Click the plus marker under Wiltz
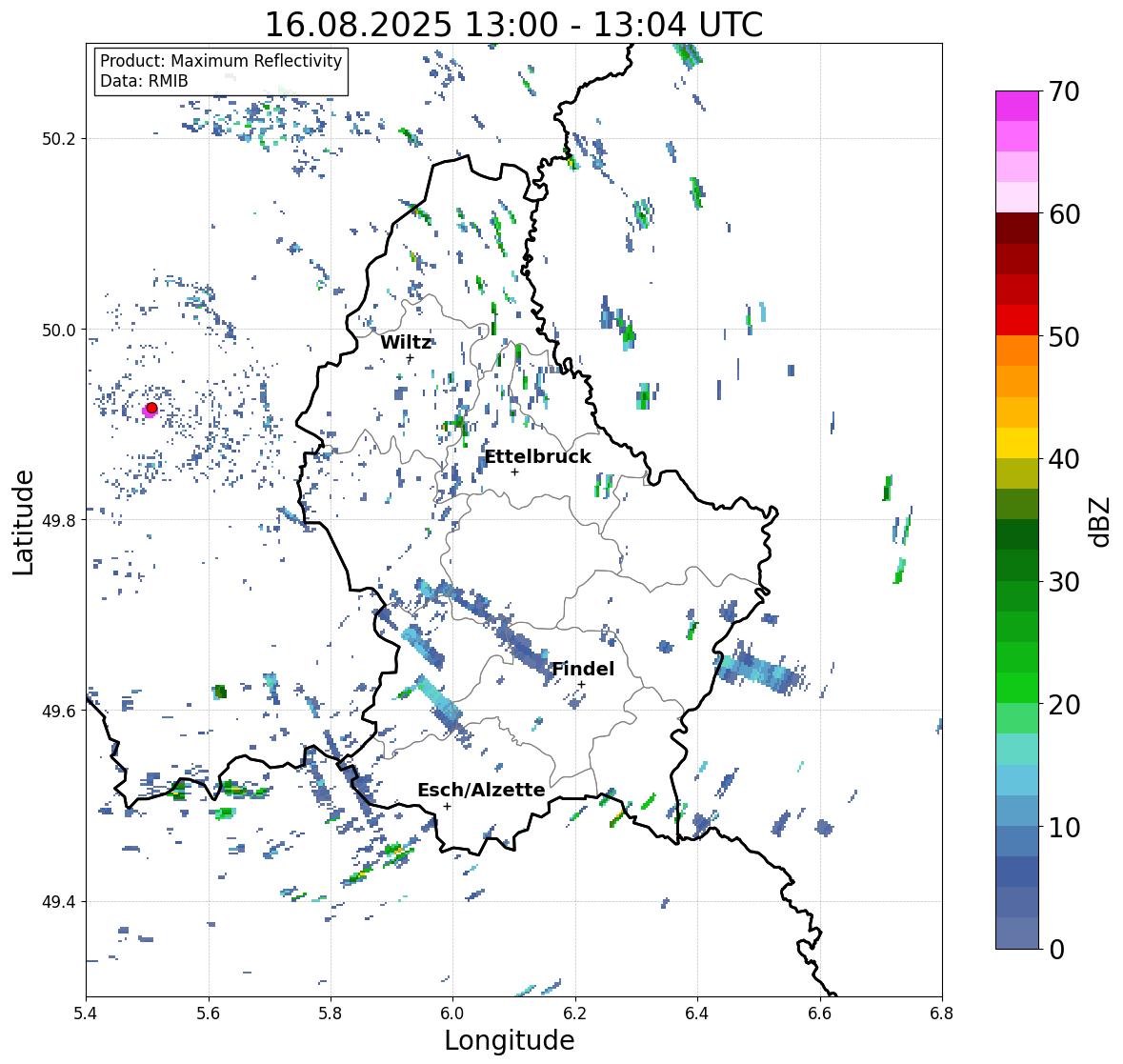The image size is (1123, 1064). point(410,358)
